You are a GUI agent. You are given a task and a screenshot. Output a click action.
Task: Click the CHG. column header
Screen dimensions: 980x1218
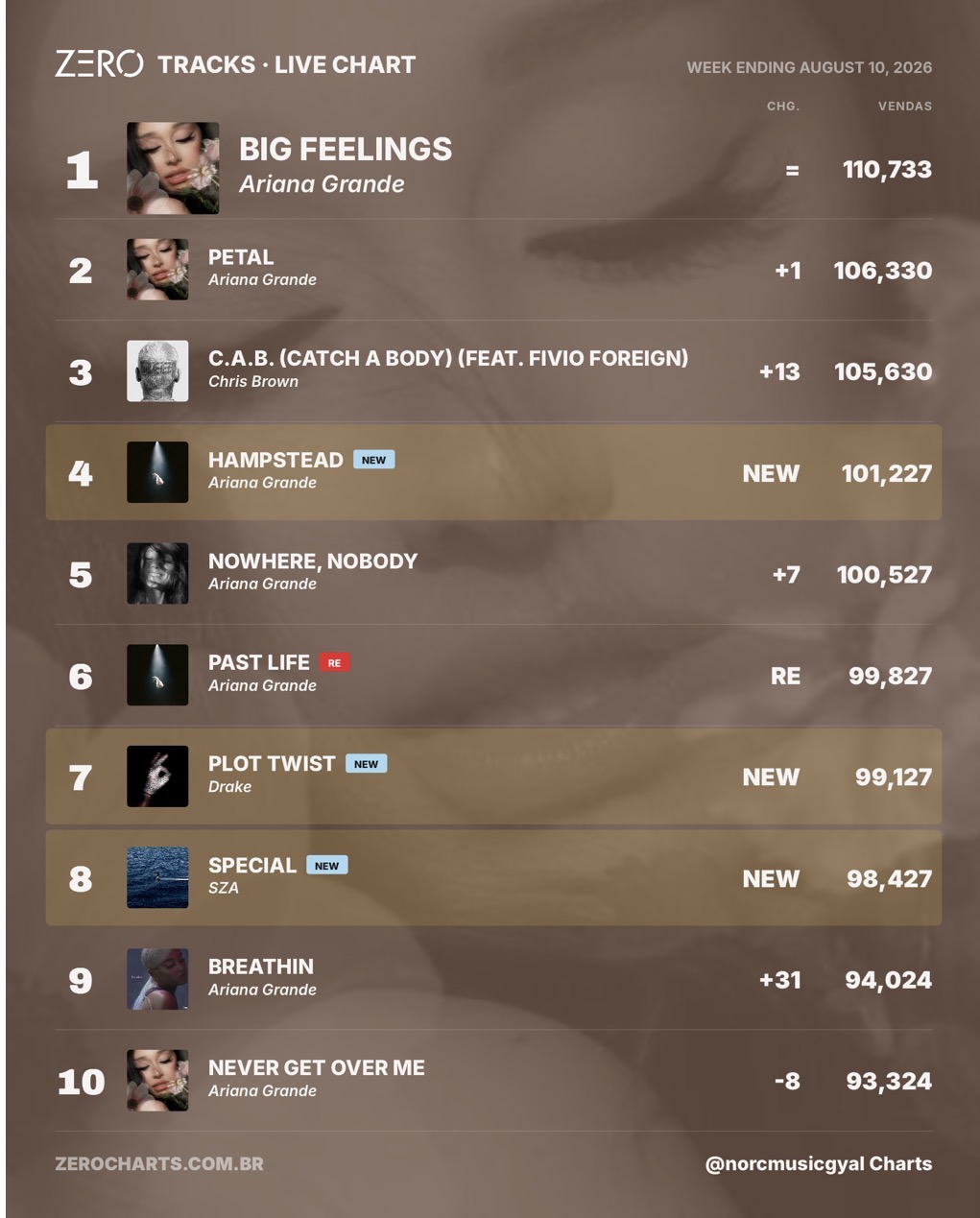[783, 106]
